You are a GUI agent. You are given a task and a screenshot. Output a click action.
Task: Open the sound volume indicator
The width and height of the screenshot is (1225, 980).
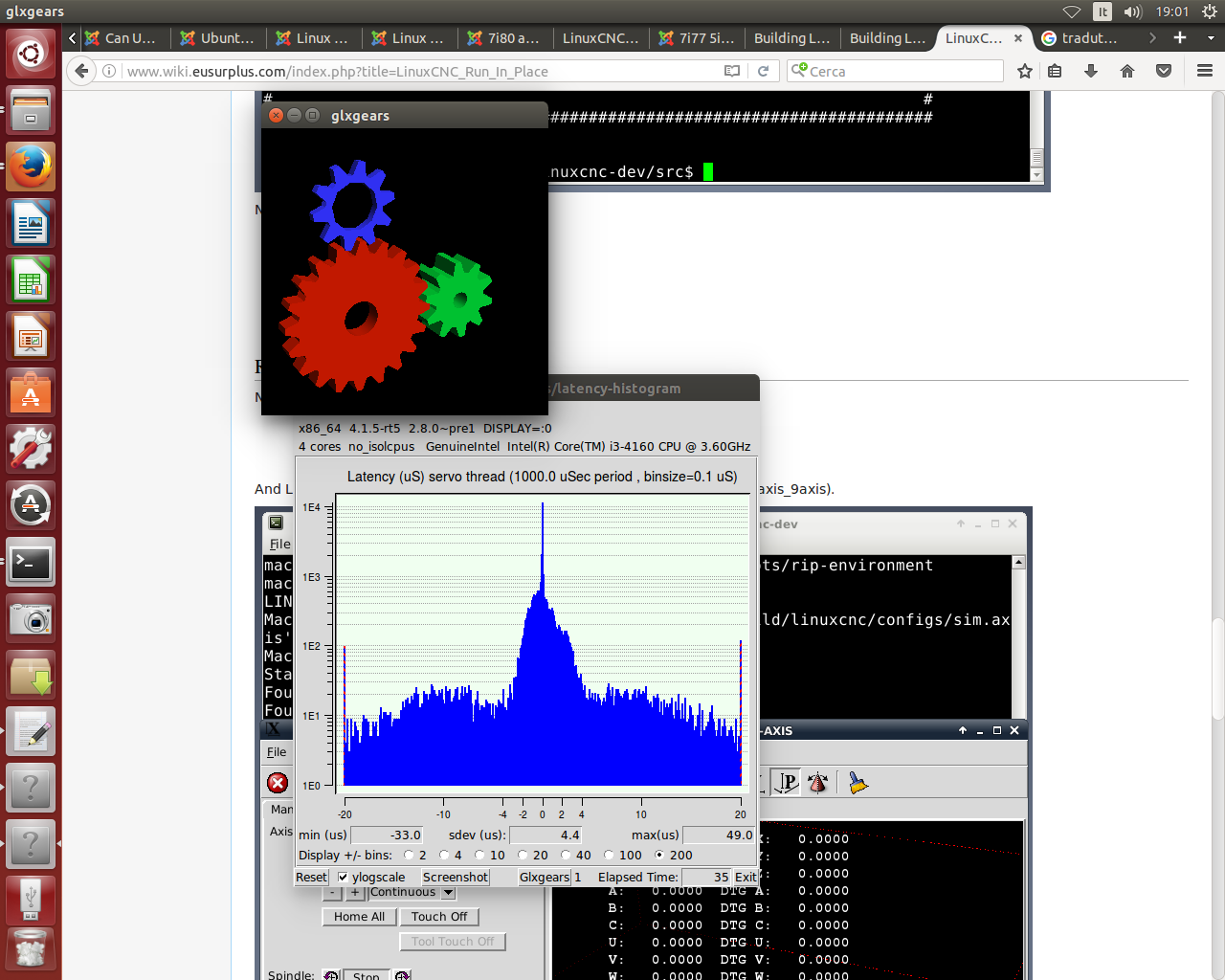[1133, 11]
